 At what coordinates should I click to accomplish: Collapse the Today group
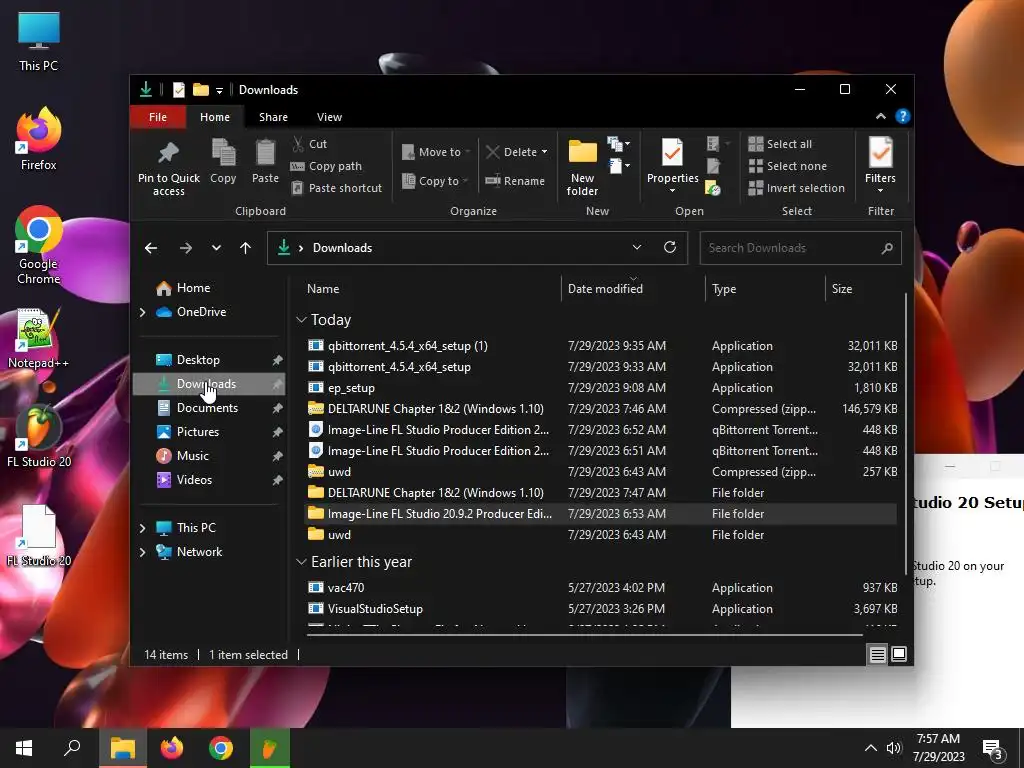coord(301,320)
